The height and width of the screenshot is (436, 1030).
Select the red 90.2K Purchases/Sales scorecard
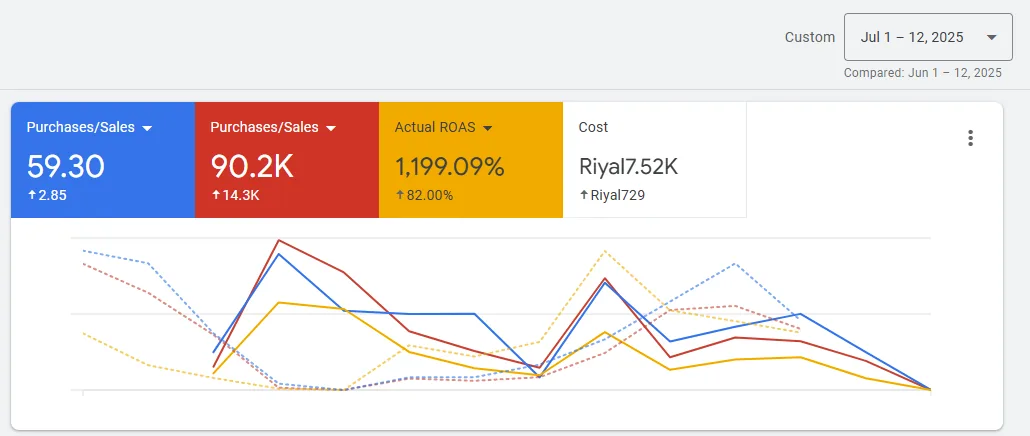tap(287, 160)
